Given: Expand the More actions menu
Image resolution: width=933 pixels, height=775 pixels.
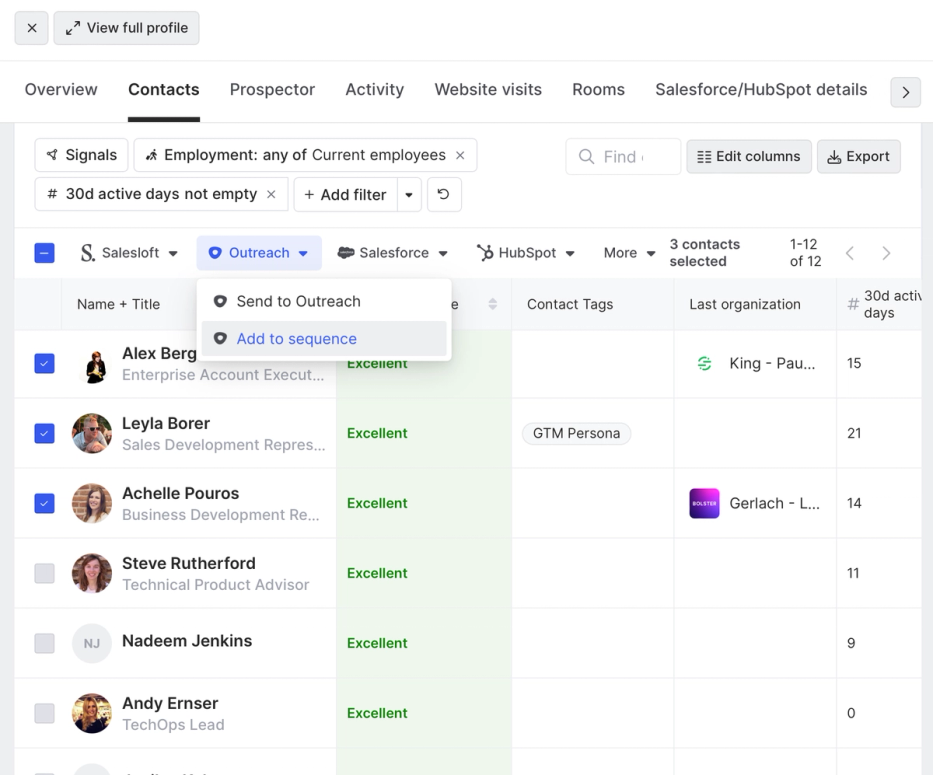Looking at the screenshot, I should tap(629, 253).
